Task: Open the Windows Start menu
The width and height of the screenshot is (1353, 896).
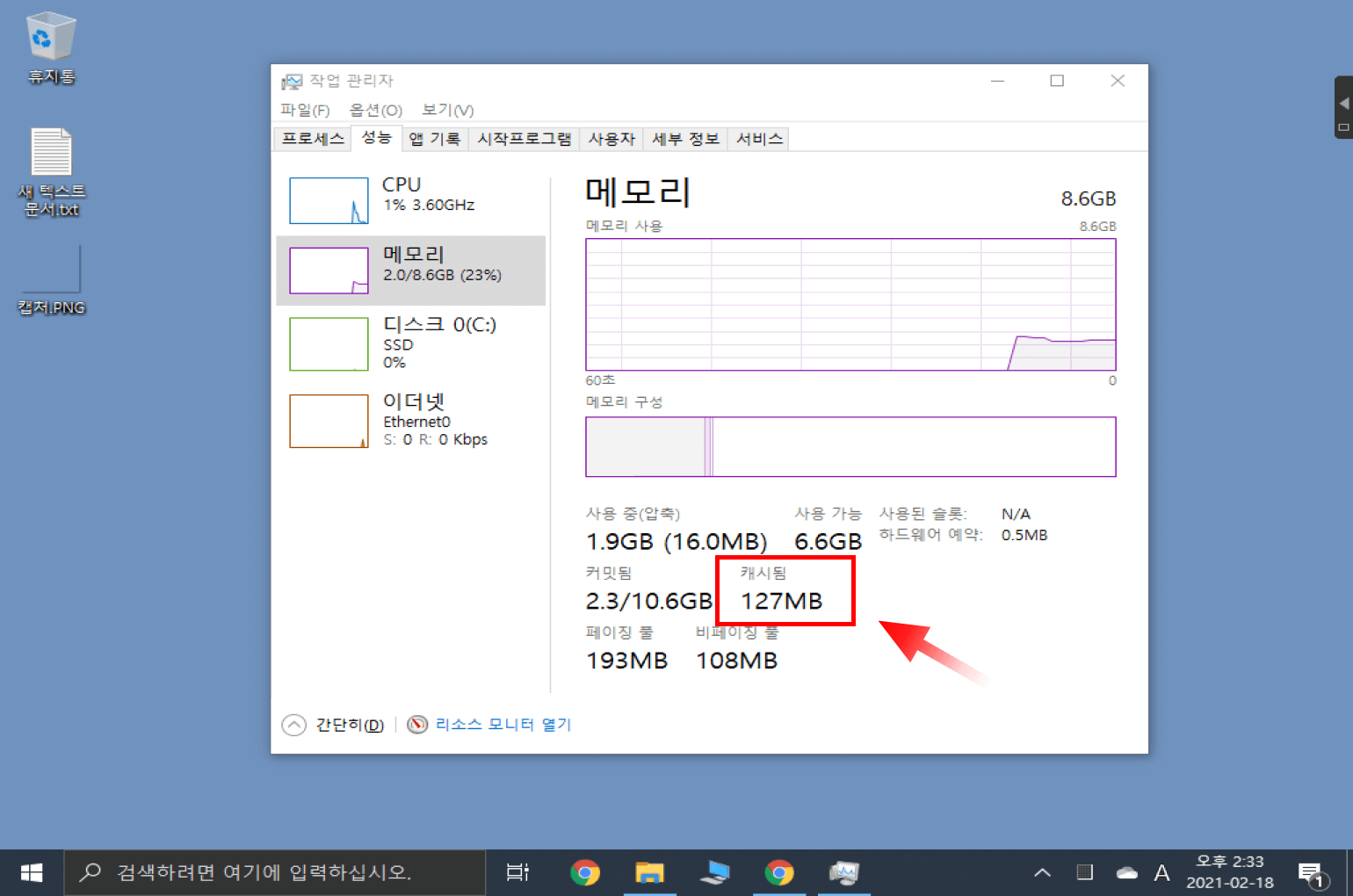Action: coord(32,872)
